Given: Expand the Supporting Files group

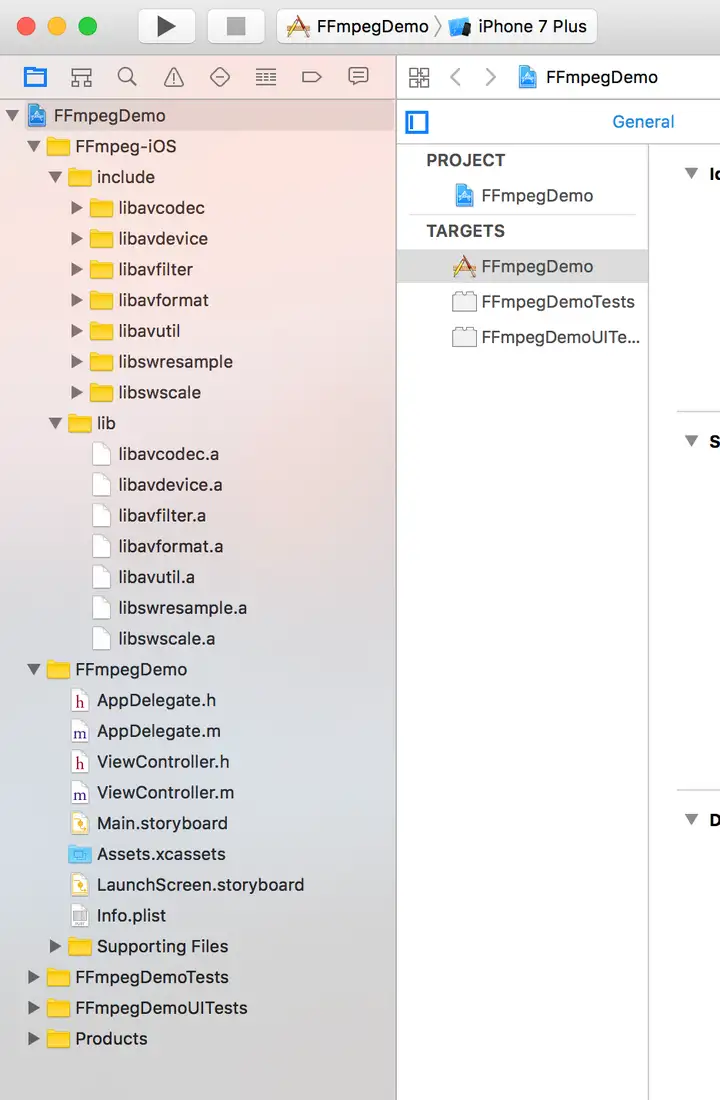Looking at the screenshot, I should pos(55,946).
